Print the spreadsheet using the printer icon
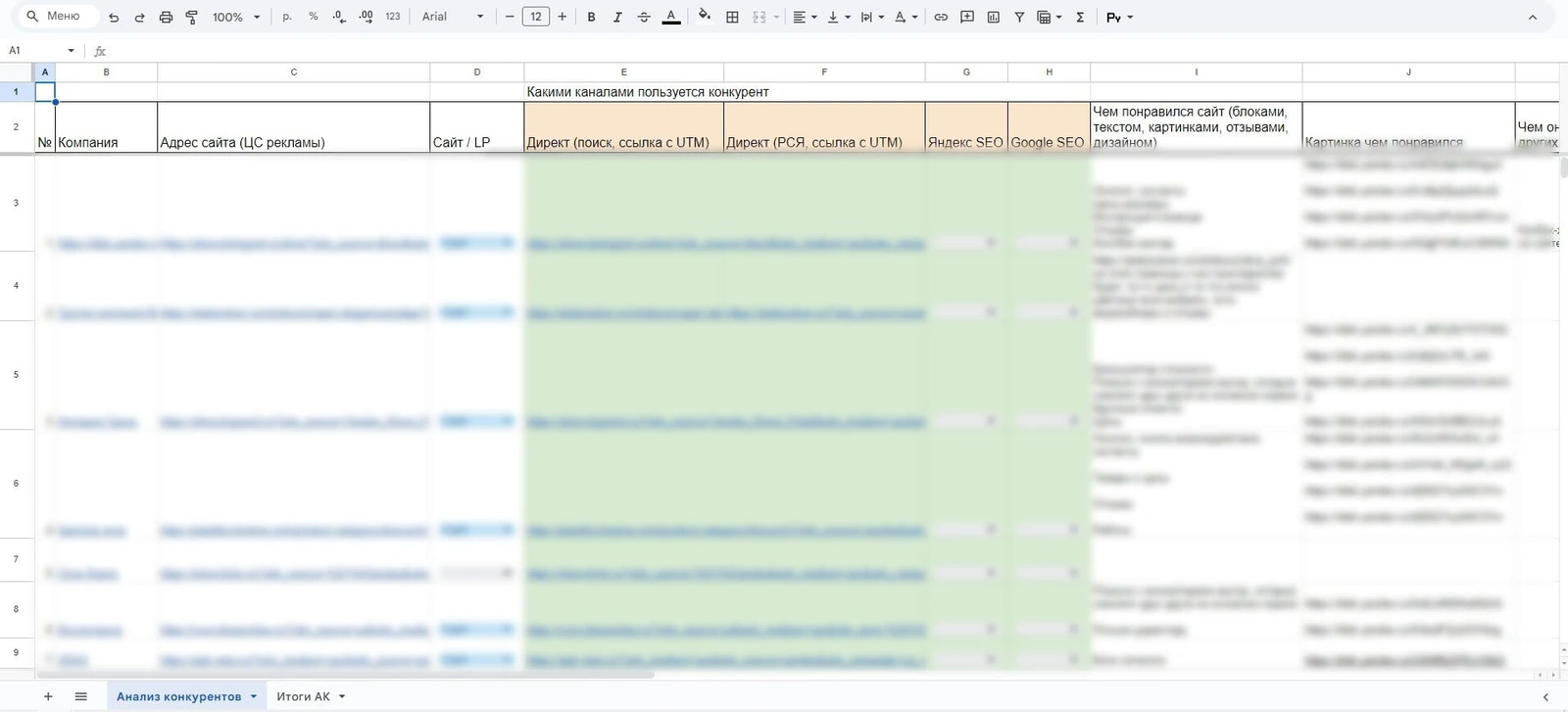1568x712 pixels. (x=166, y=17)
